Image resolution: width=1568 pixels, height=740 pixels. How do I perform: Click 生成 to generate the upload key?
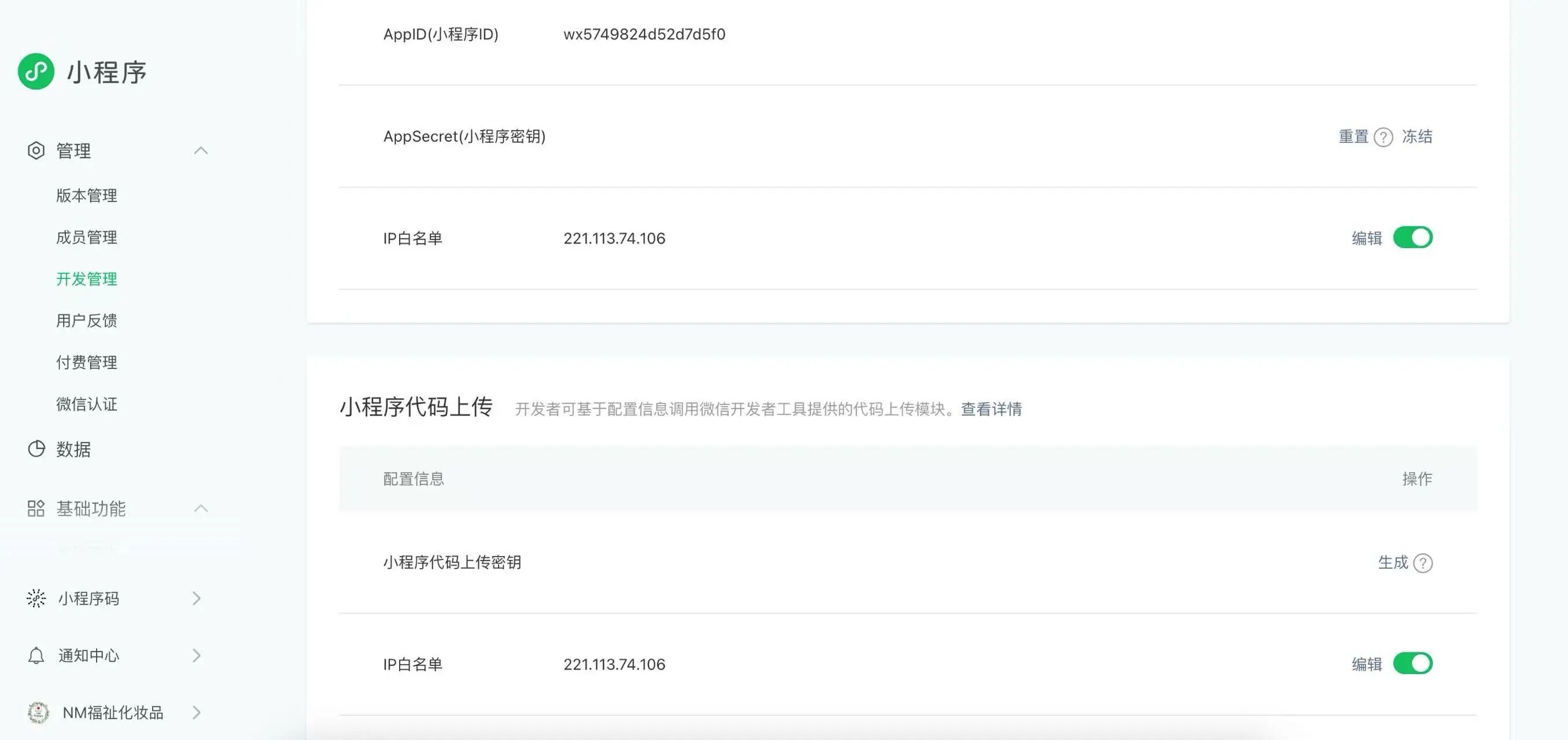pyautogui.click(x=1393, y=562)
